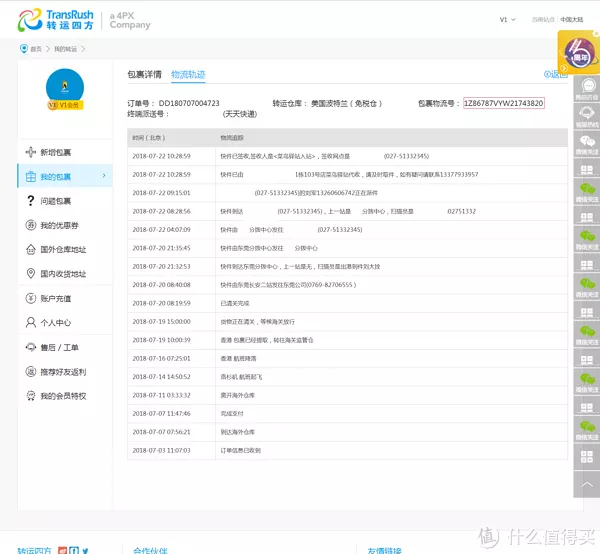Click the timestamp 2018-07-22 09:15:01
The image size is (600, 554).
coord(161,193)
